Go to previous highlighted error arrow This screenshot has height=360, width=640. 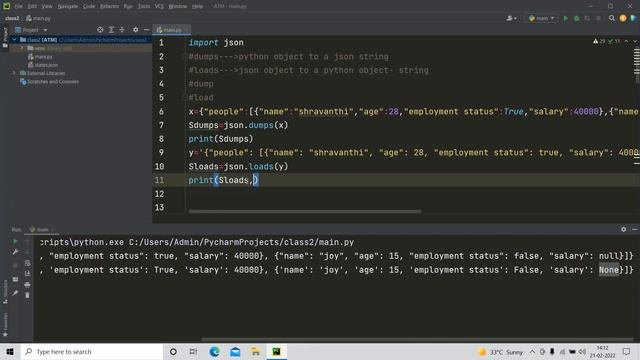pos(627,41)
